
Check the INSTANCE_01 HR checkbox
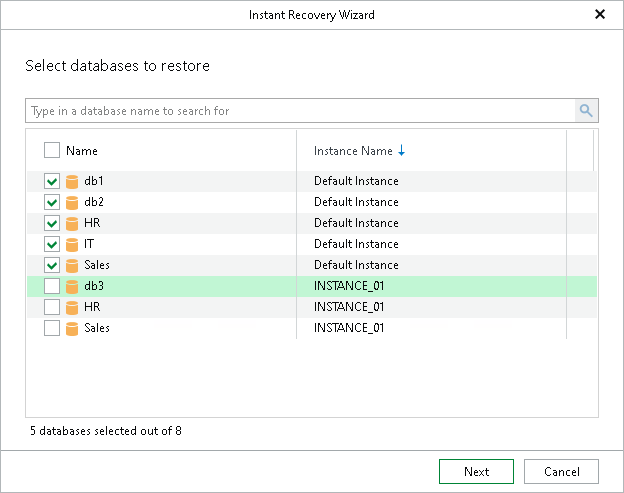[52, 307]
